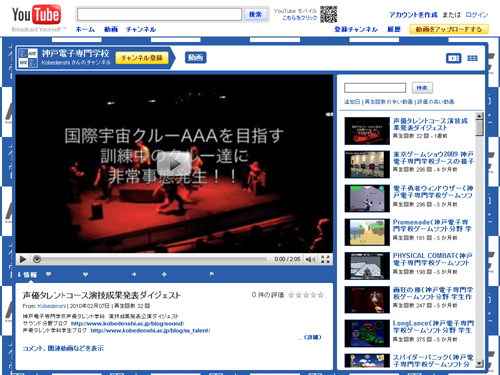Viewport: 500px width, 375px height.
Task: Rate the video with the first star
Action: click(x=291, y=295)
